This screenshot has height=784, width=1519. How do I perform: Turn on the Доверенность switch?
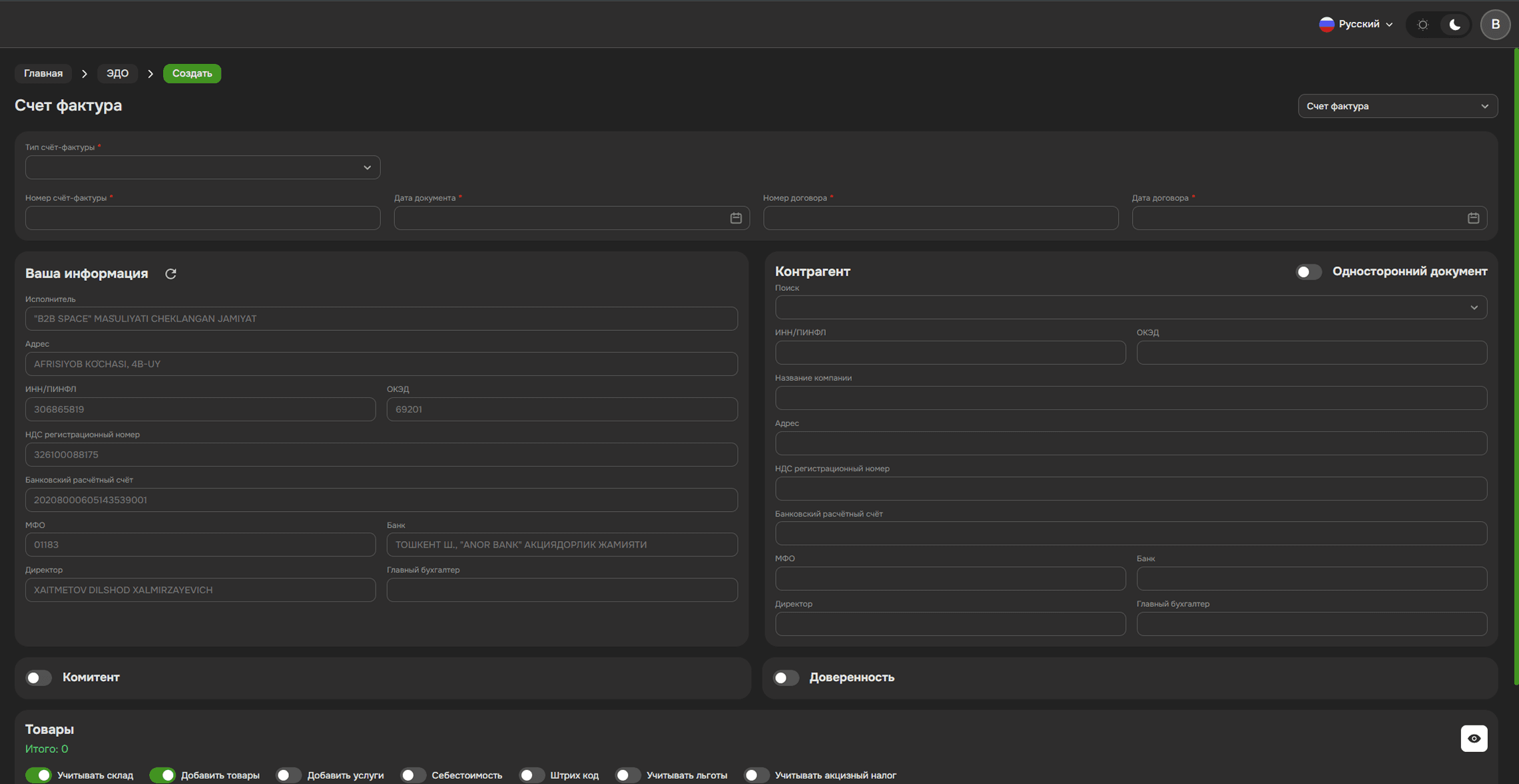click(x=786, y=678)
